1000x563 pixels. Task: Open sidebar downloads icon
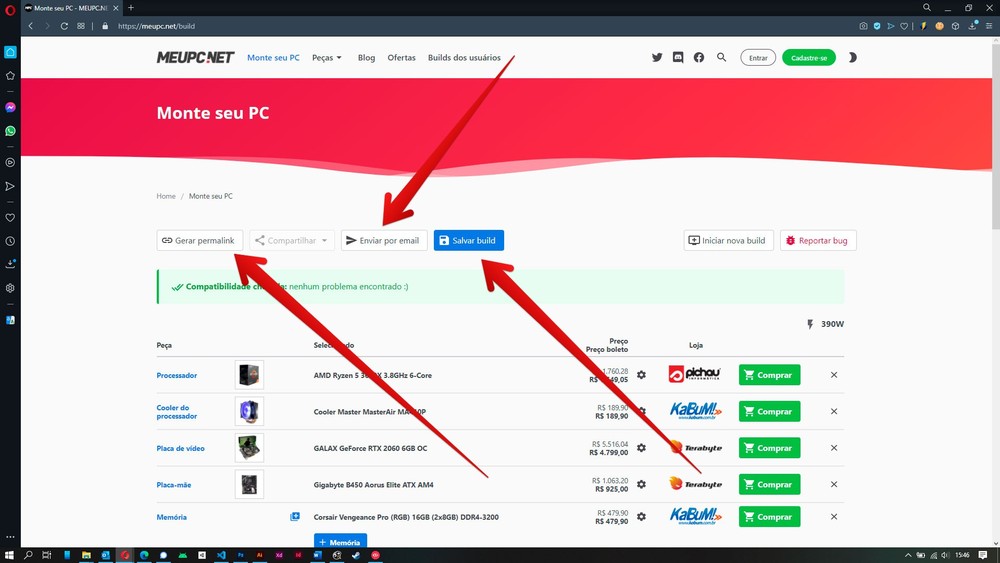pyautogui.click(x=10, y=264)
